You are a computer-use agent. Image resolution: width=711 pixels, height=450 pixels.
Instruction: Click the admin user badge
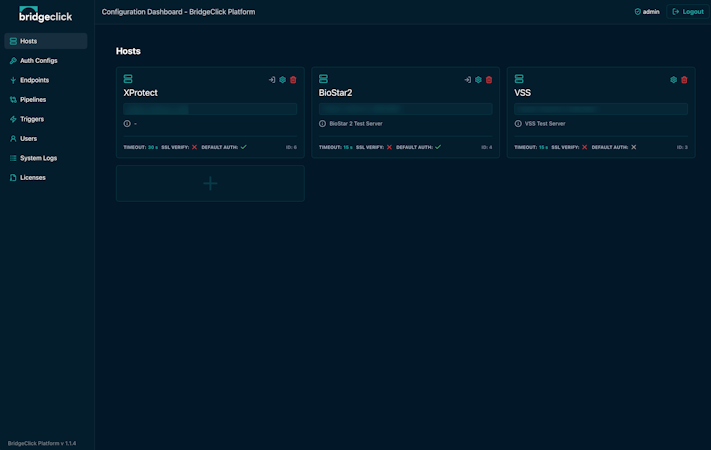point(647,12)
